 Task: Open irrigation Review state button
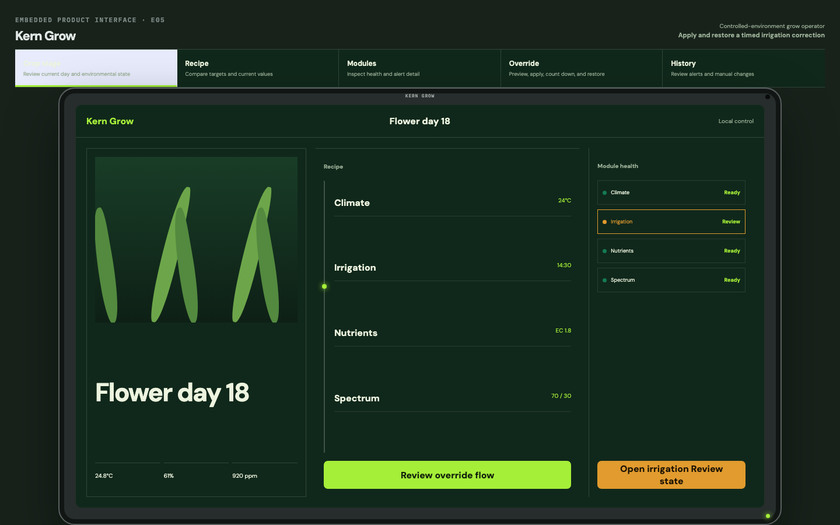click(671, 475)
